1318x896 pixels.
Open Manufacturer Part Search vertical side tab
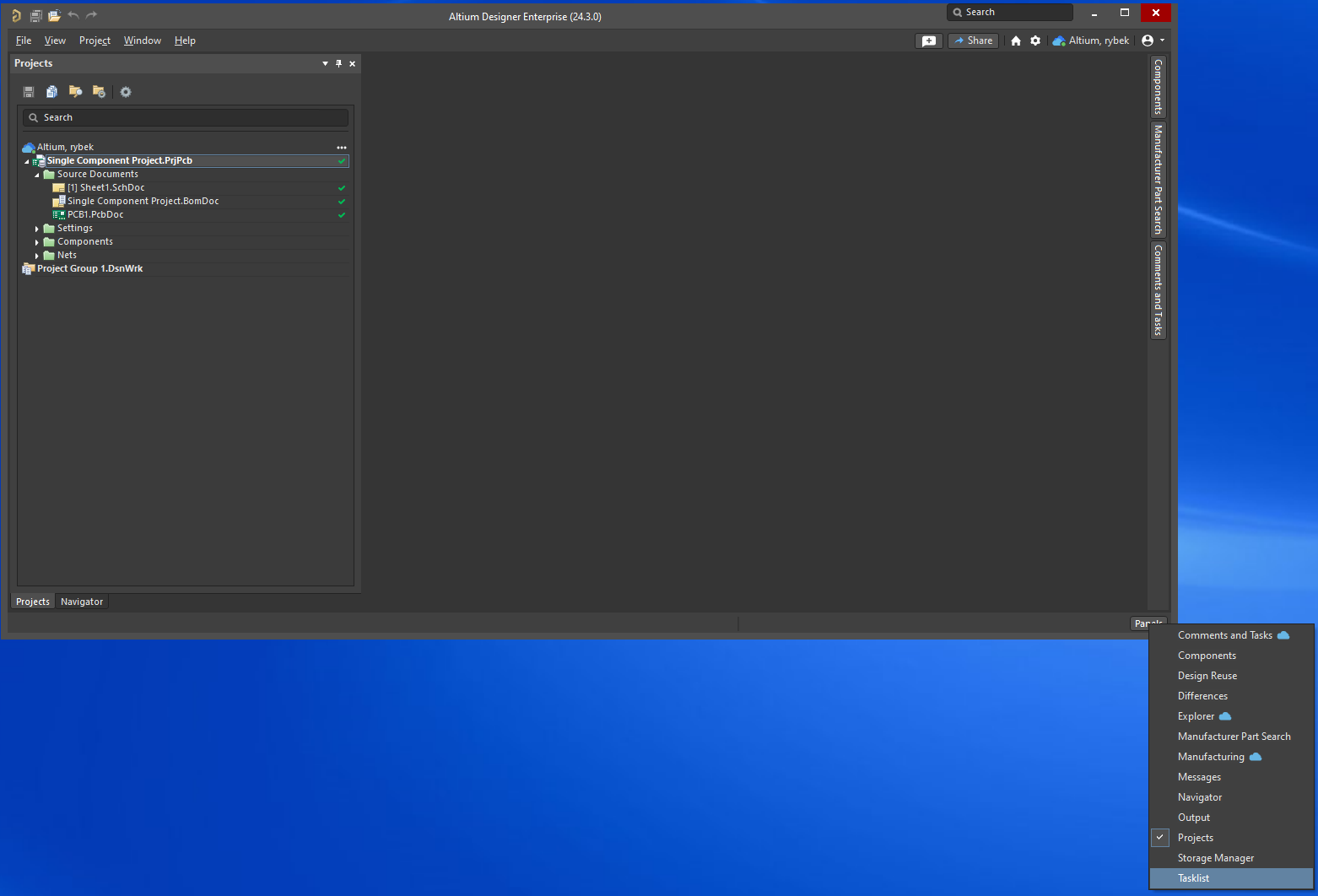[1159, 180]
